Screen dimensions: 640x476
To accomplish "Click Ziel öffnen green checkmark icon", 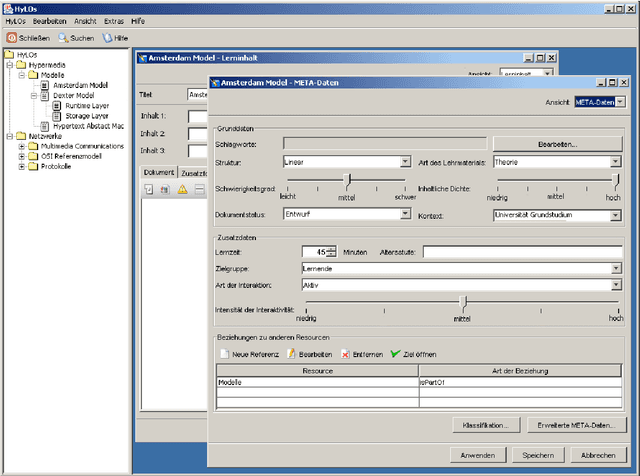I will [397, 354].
